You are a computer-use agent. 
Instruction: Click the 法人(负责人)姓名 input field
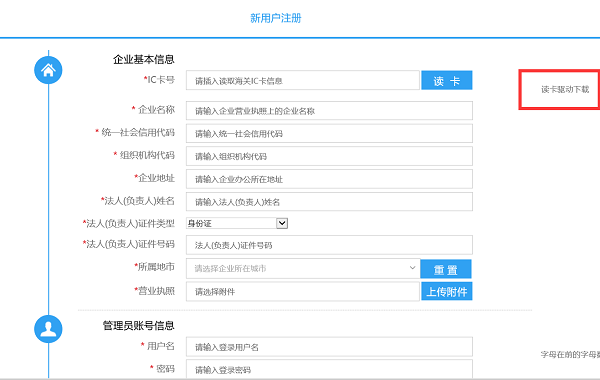(x=329, y=202)
